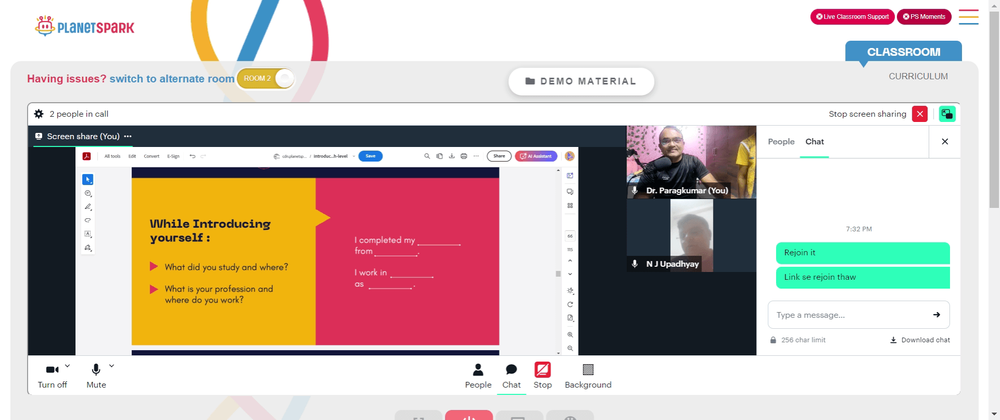The image size is (1000, 420).
Task: Open the Acrobat more options ellipsis
Action: [476, 156]
